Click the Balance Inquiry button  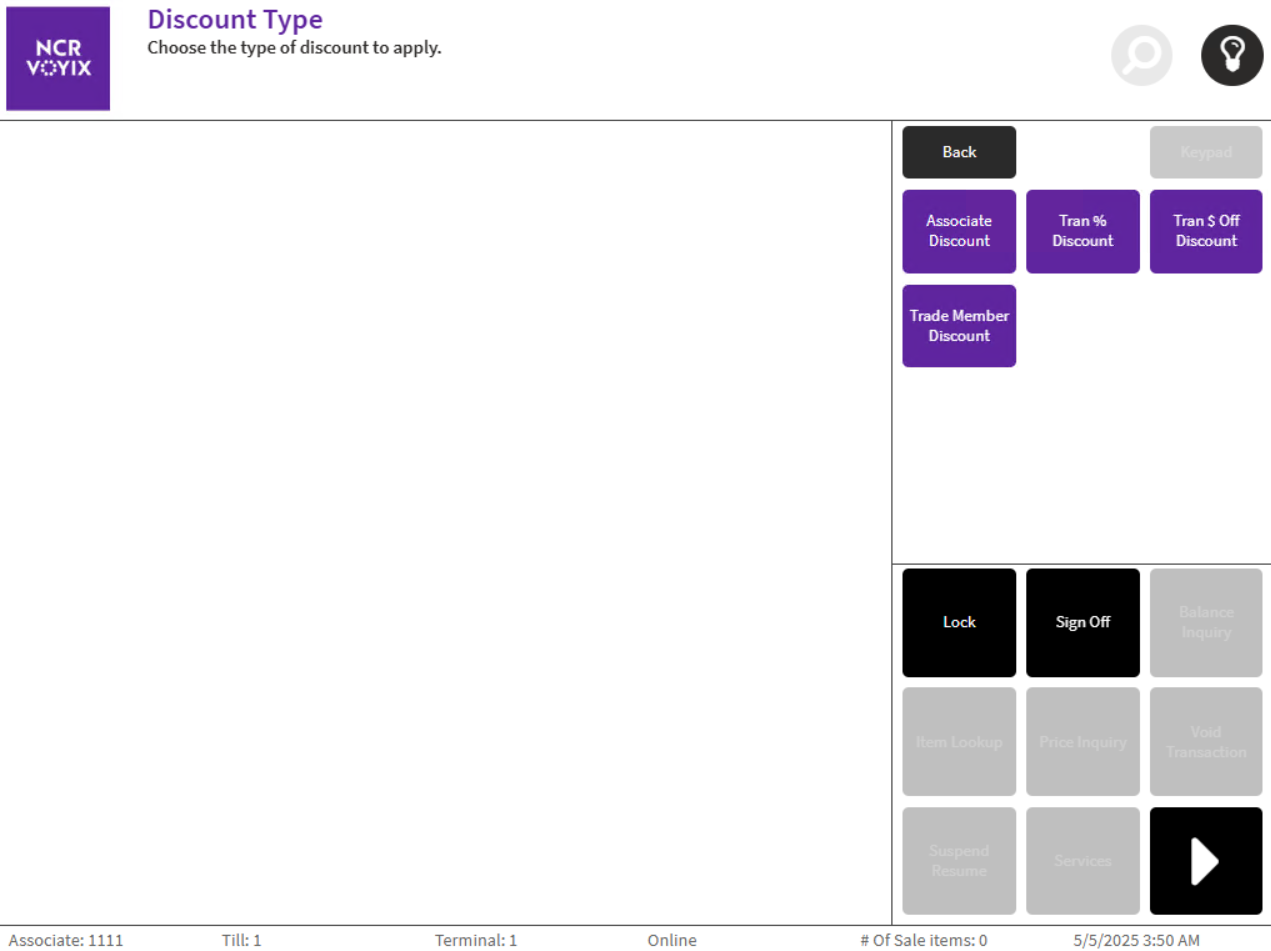tap(1205, 622)
